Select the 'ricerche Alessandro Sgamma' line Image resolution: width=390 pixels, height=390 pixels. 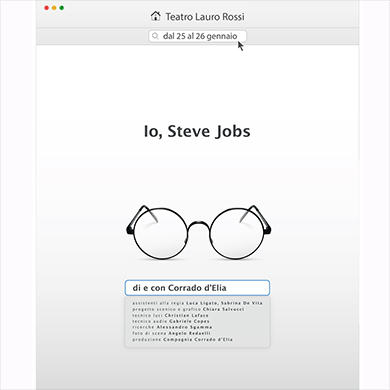point(172,327)
